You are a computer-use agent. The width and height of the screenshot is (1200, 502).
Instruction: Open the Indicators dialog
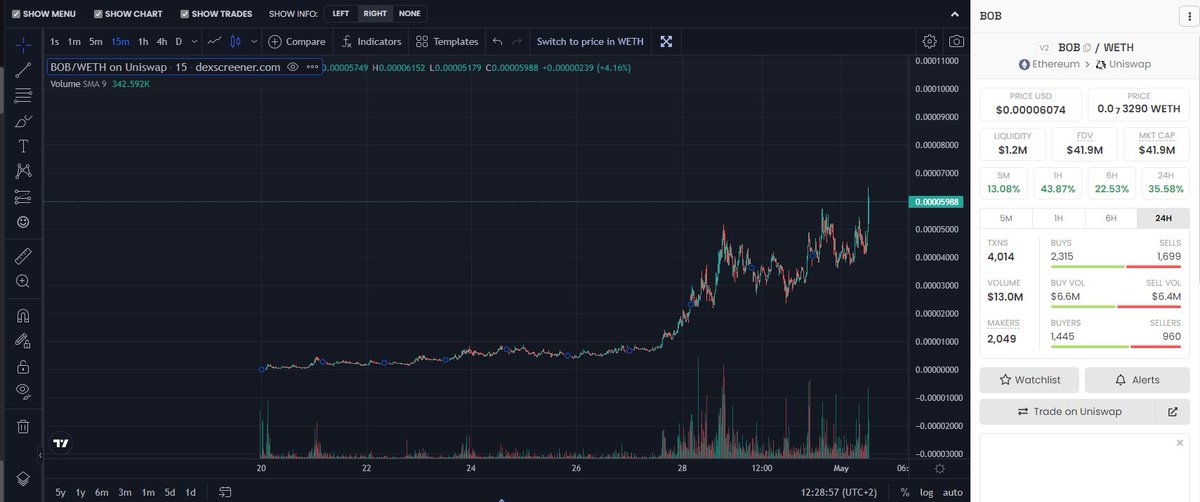click(371, 42)
